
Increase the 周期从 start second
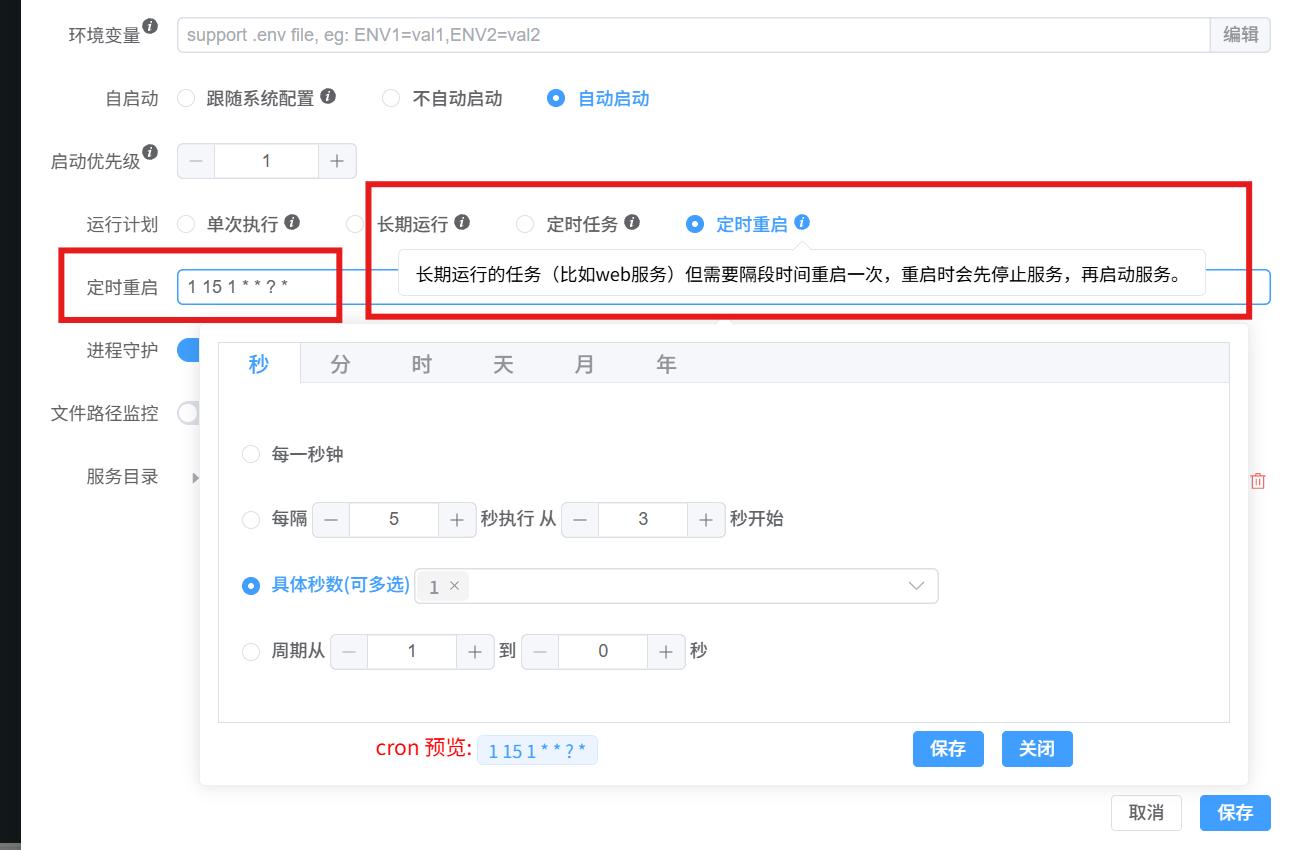(475, 652)
